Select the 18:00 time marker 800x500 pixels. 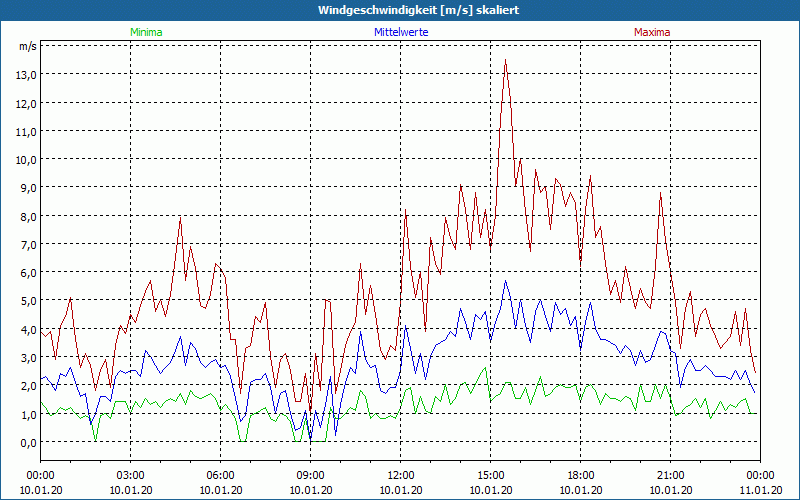pos(580,475)
